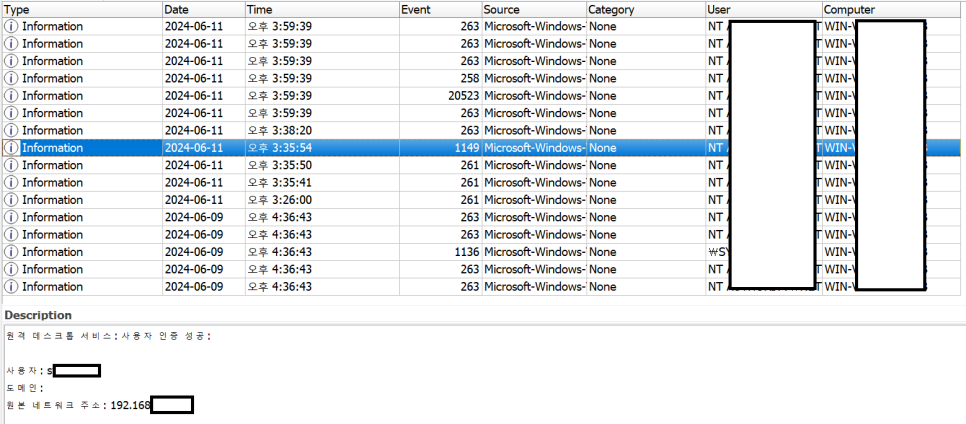Click the Source cell in the event 1136 row
The height and width of the screenshot is (424, 966).
click(534, 252)
